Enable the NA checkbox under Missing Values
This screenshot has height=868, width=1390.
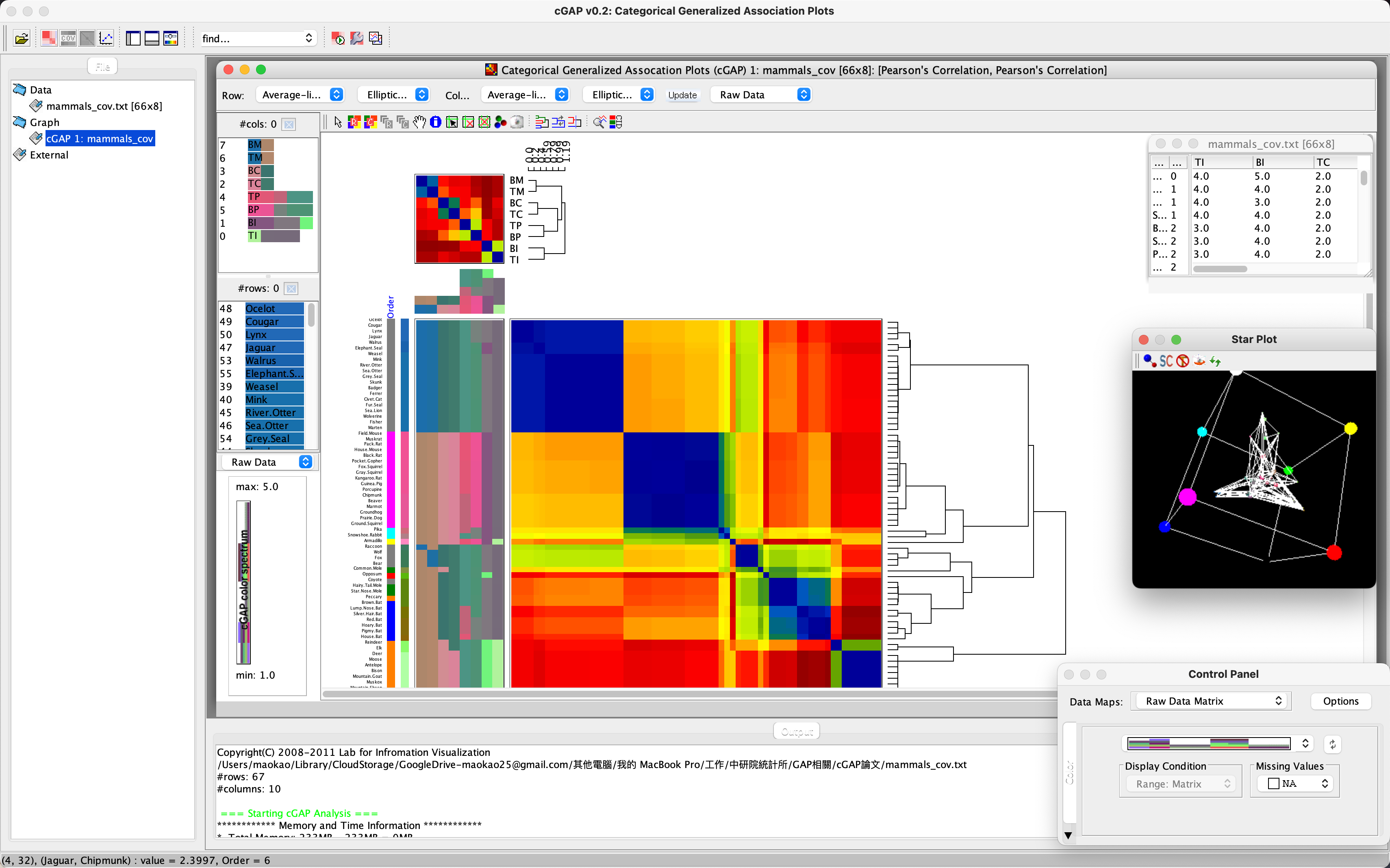click(1273, 783)
